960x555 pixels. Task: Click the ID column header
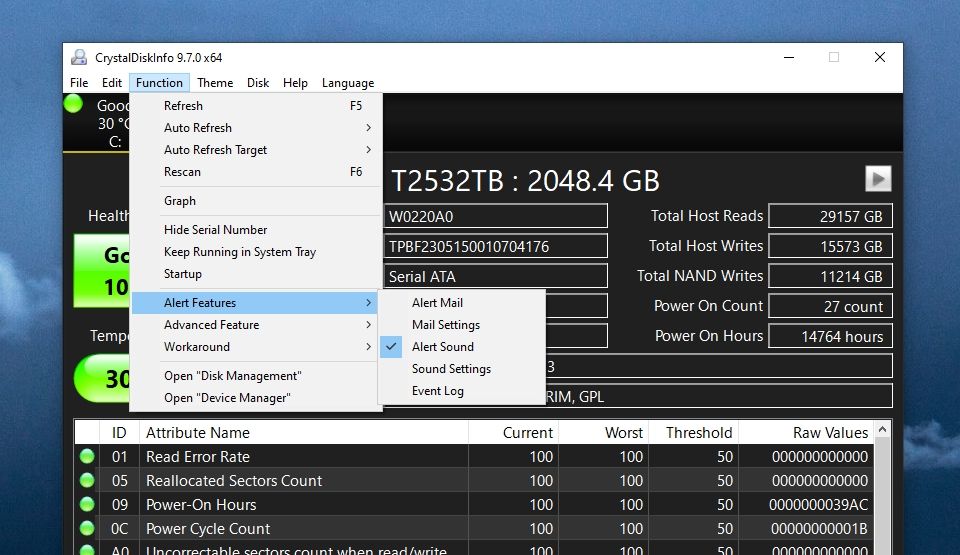119,432
